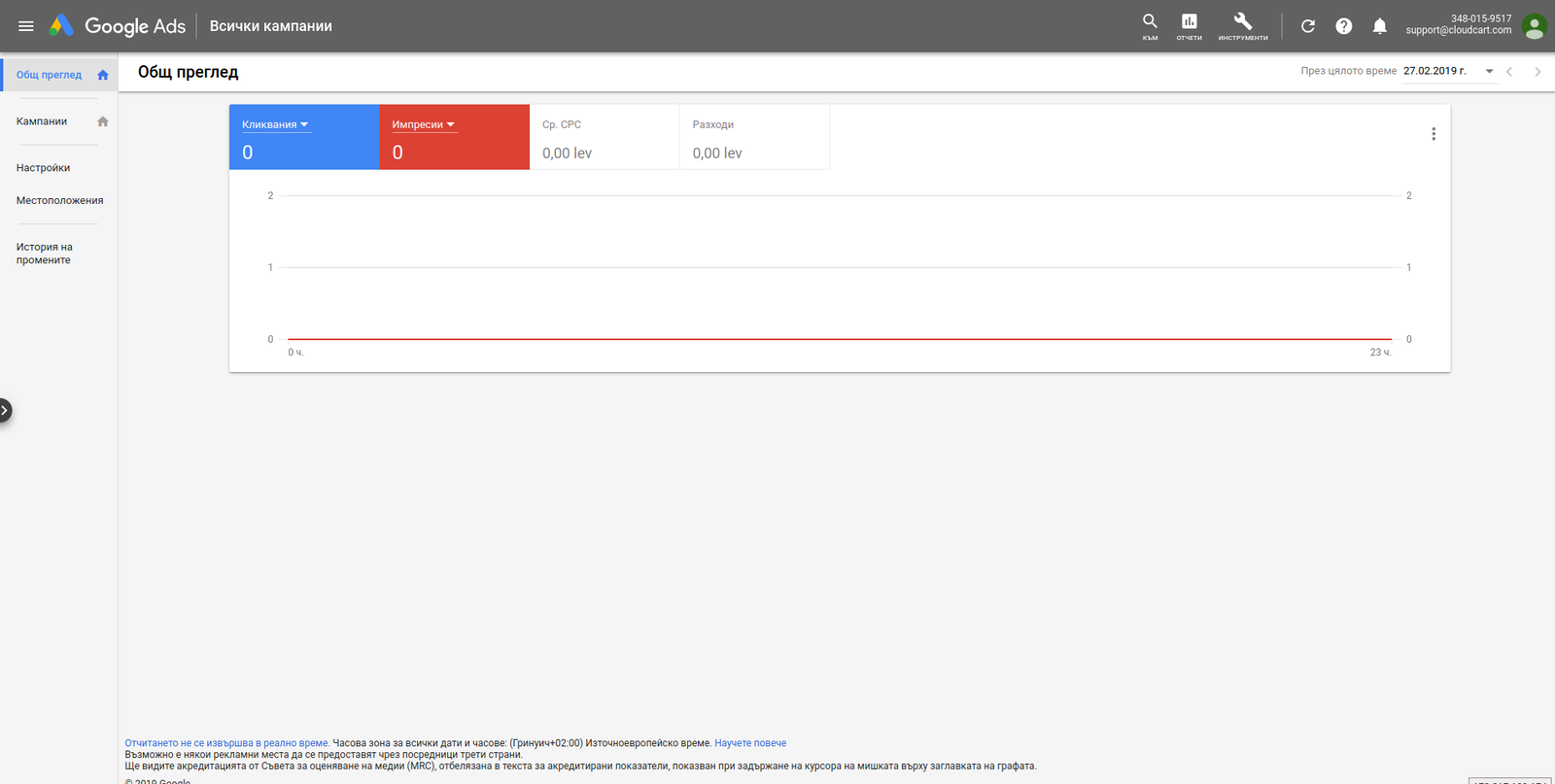This screenshot has height=784, width=1555.
Task: Click the Всички кампании header title
Action: click(271, 26)
